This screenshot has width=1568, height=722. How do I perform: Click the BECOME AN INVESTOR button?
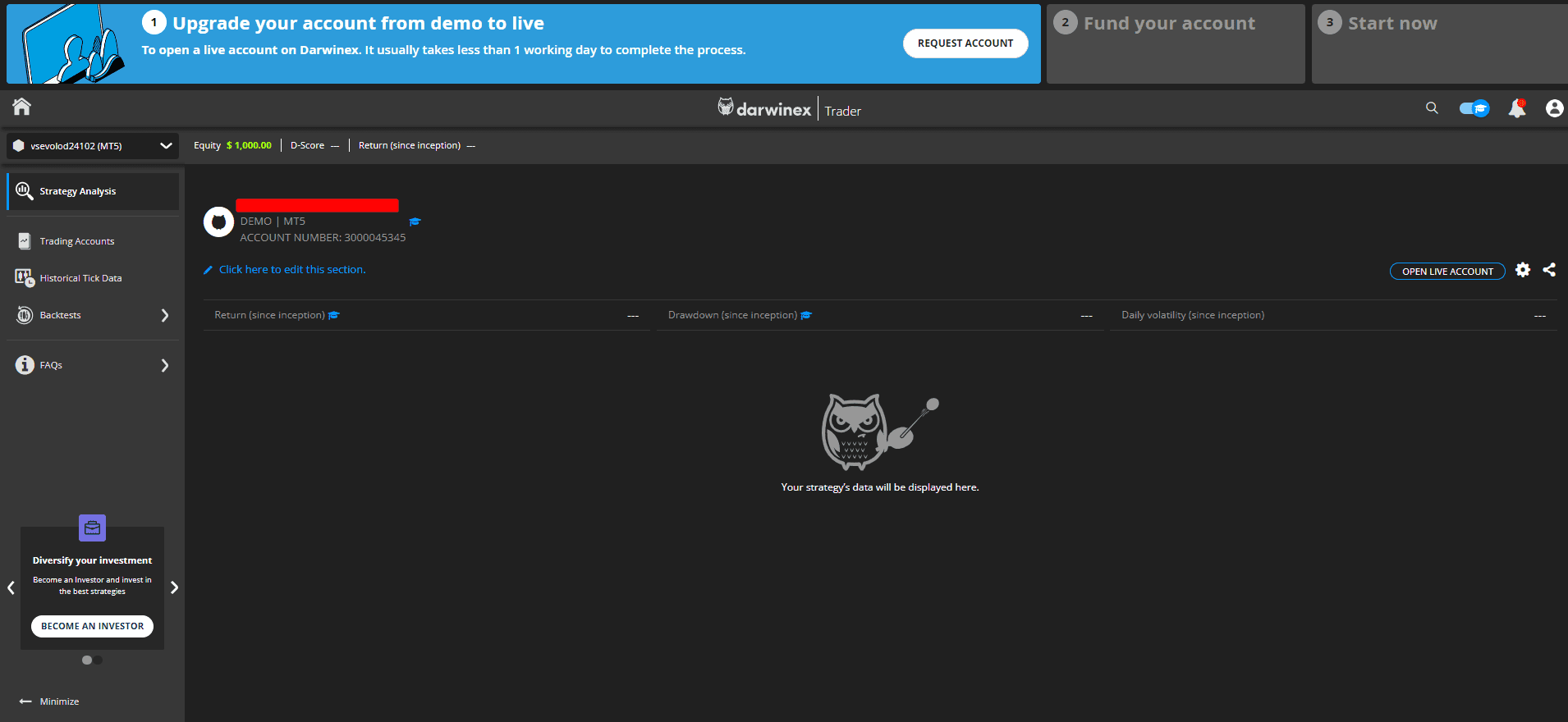(93, 626)
